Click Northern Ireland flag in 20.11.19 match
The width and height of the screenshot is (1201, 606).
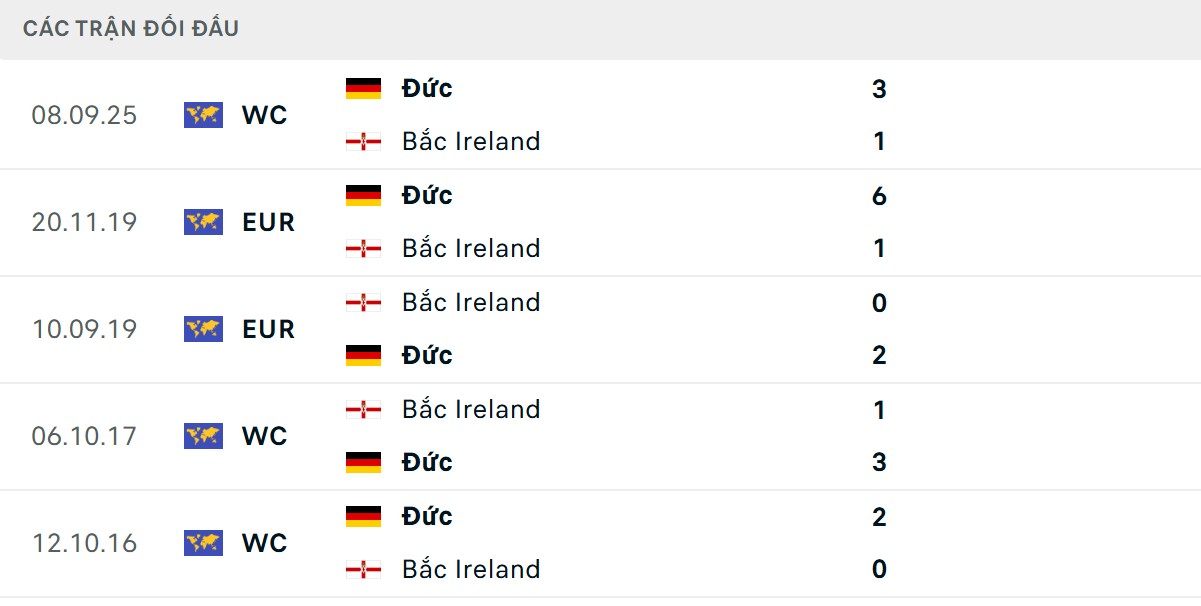363,248
